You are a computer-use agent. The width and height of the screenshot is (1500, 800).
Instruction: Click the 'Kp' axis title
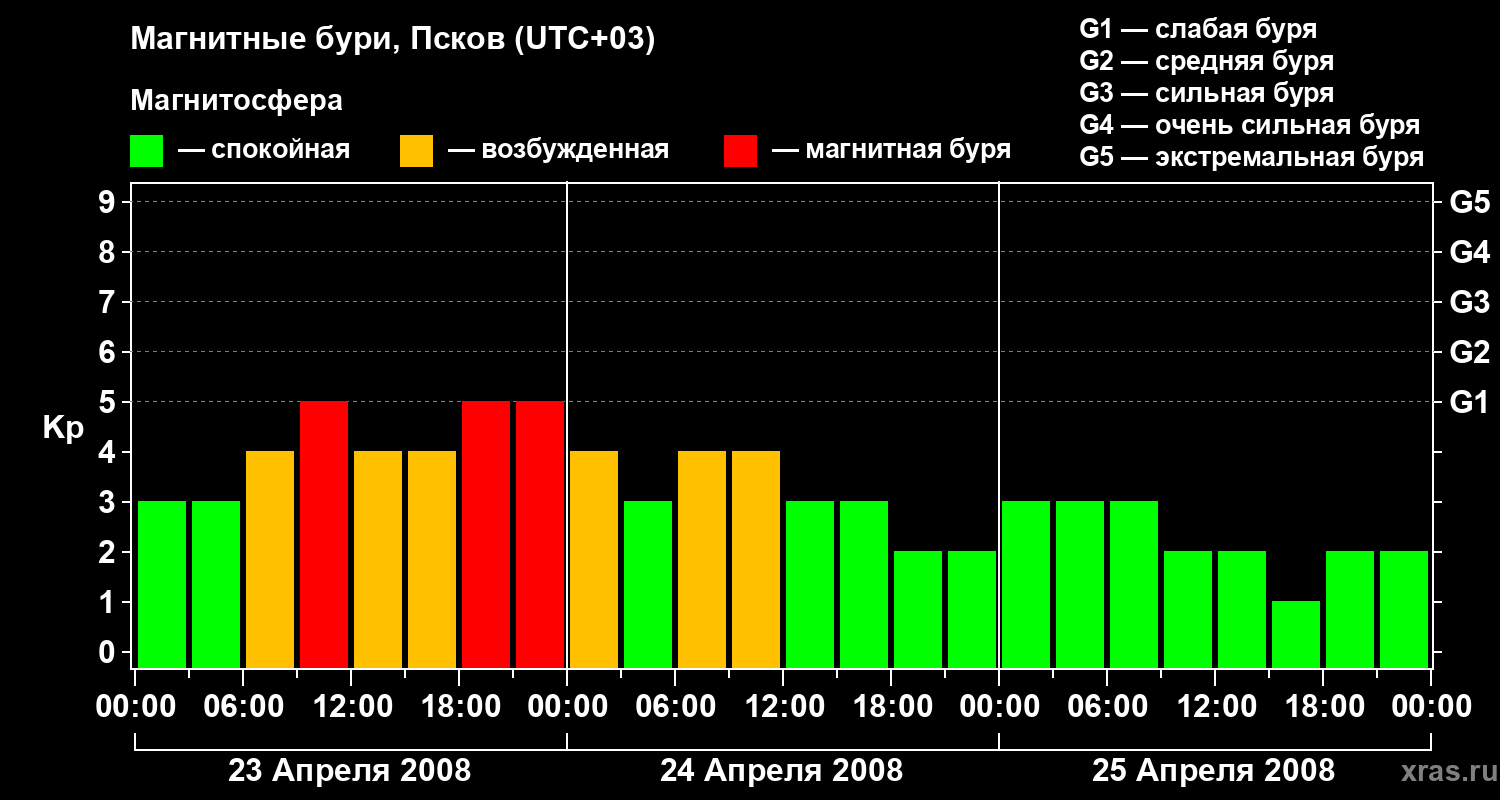point(63,427)
